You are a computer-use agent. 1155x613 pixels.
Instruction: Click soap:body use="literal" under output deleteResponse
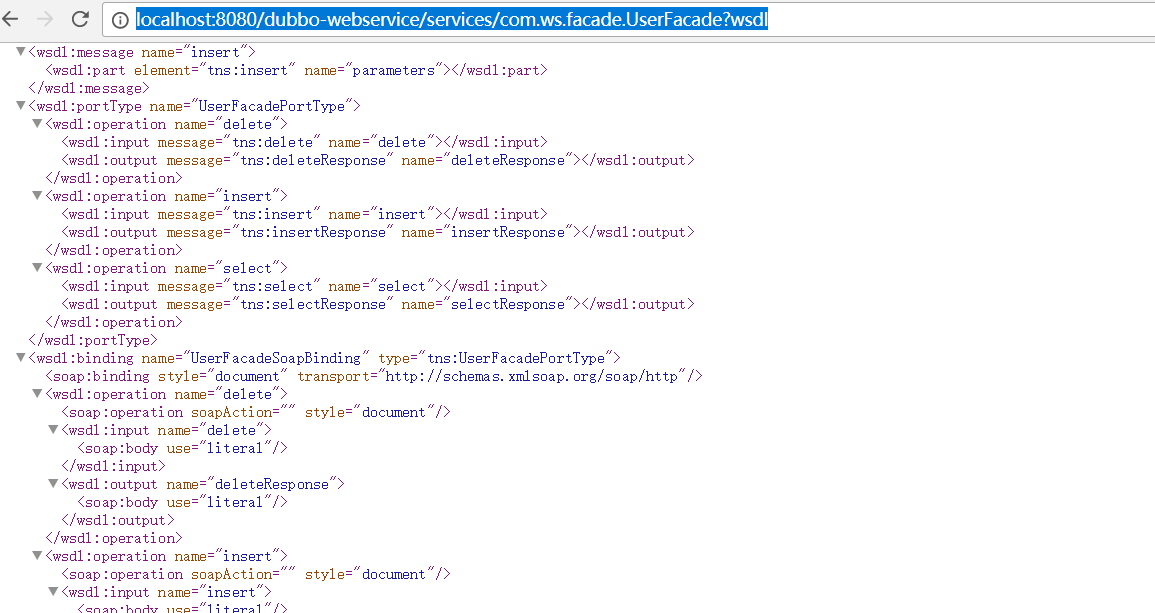pos(183,502)
